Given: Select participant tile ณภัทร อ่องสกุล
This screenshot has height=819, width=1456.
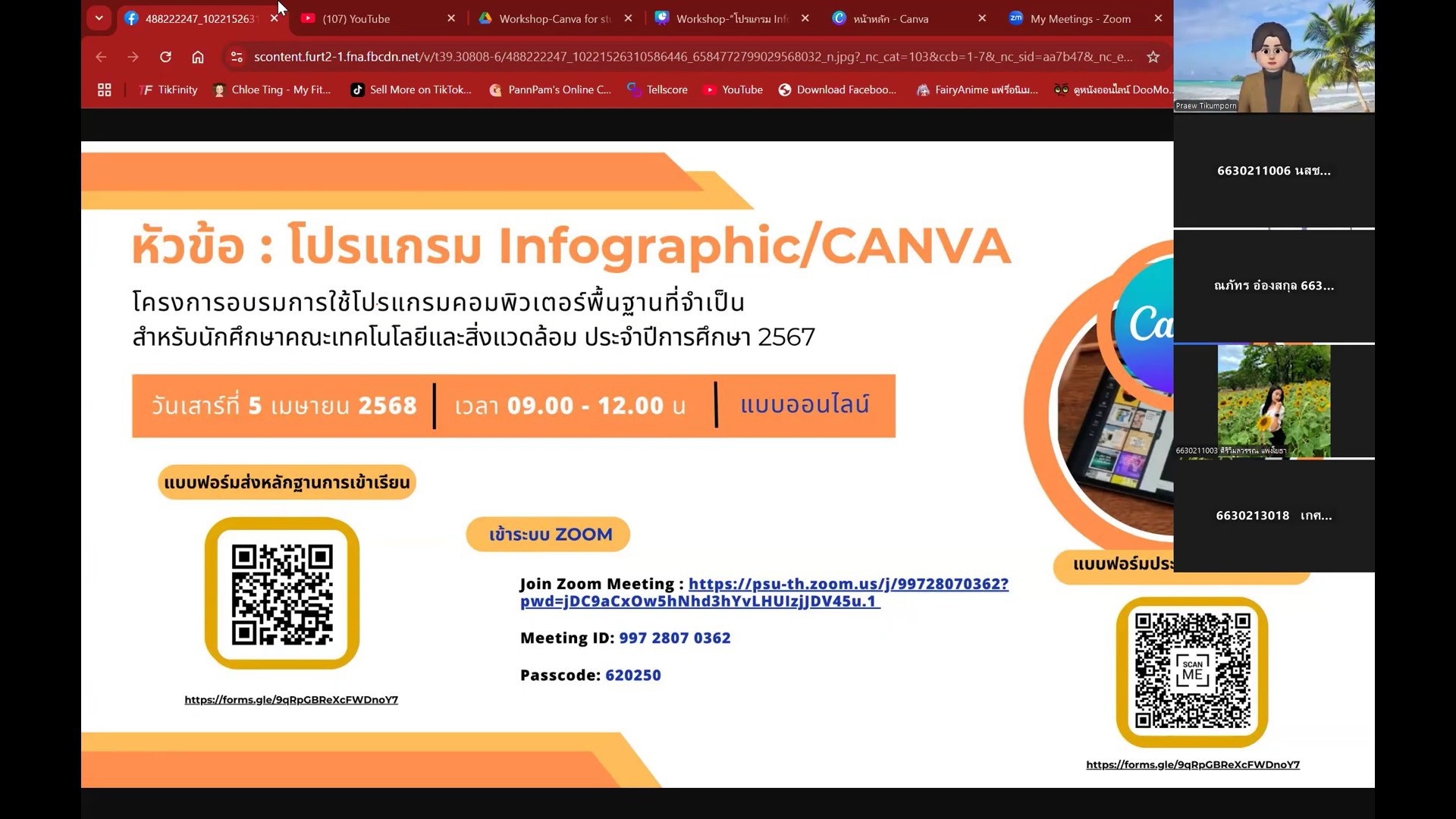Looking at the screenshot, I should tap(1274, 286).
